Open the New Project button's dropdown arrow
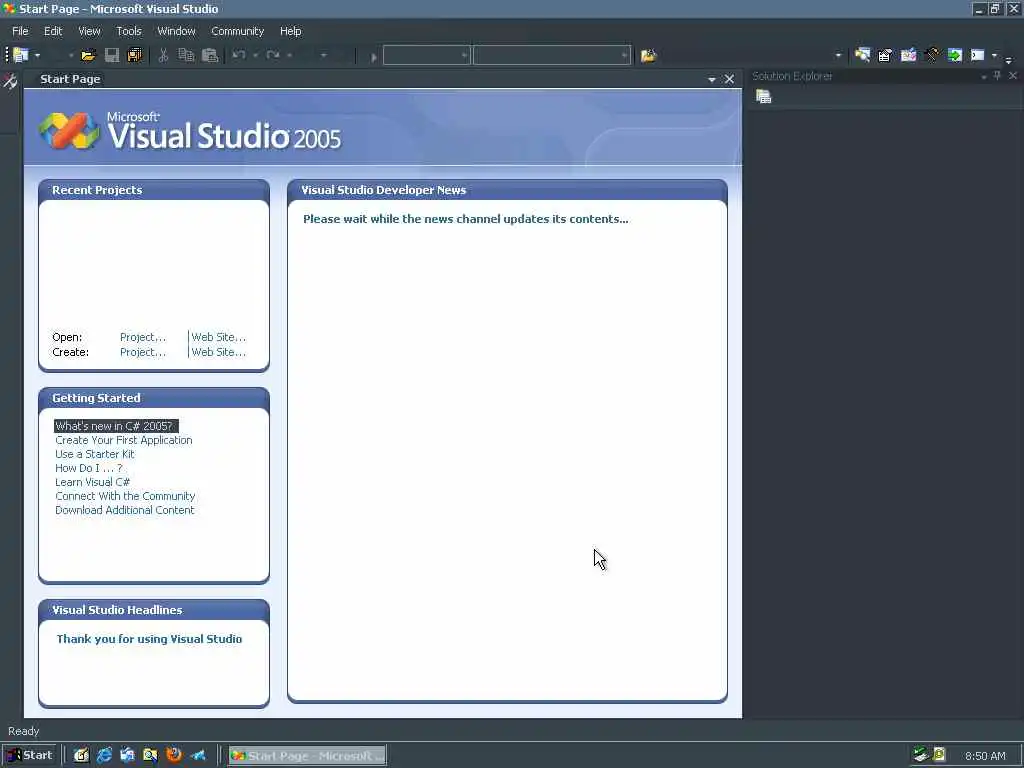This screenshot has height=768, width=1024. tap(37, 56)
